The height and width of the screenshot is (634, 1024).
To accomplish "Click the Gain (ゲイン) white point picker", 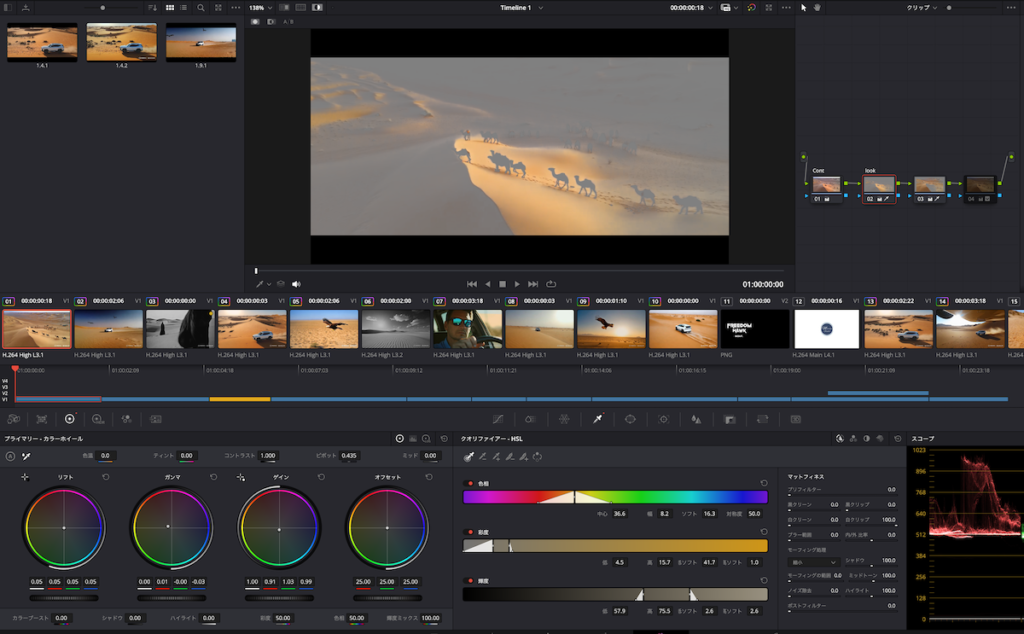I will click(x=241, y=477).
